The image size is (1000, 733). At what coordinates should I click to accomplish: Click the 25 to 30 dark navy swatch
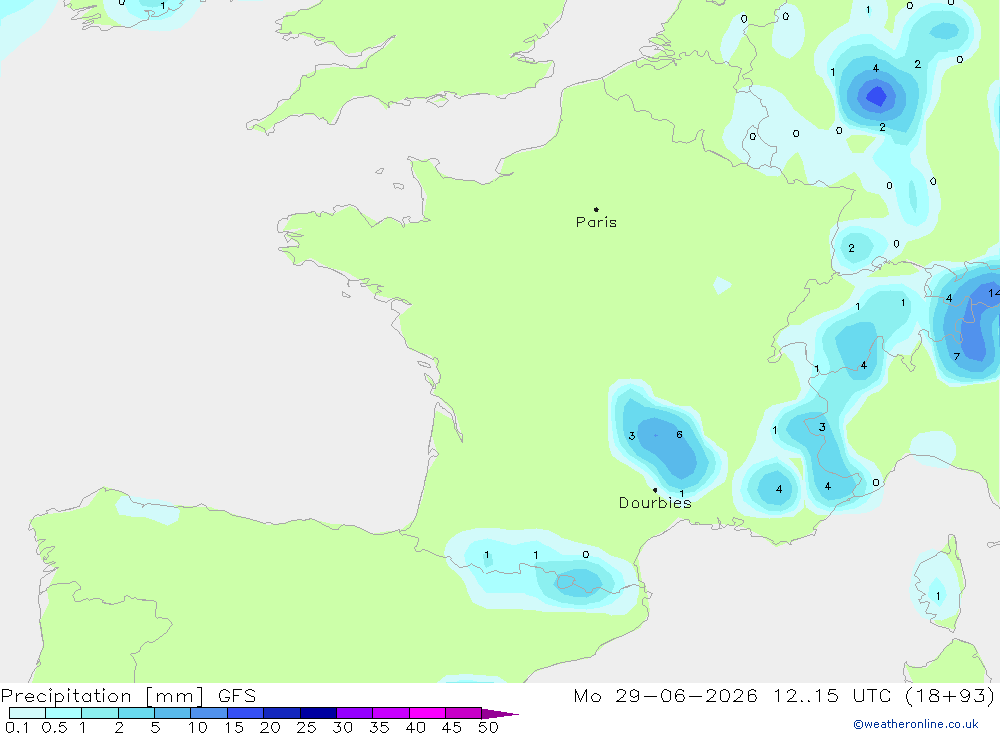click(318, 713)
